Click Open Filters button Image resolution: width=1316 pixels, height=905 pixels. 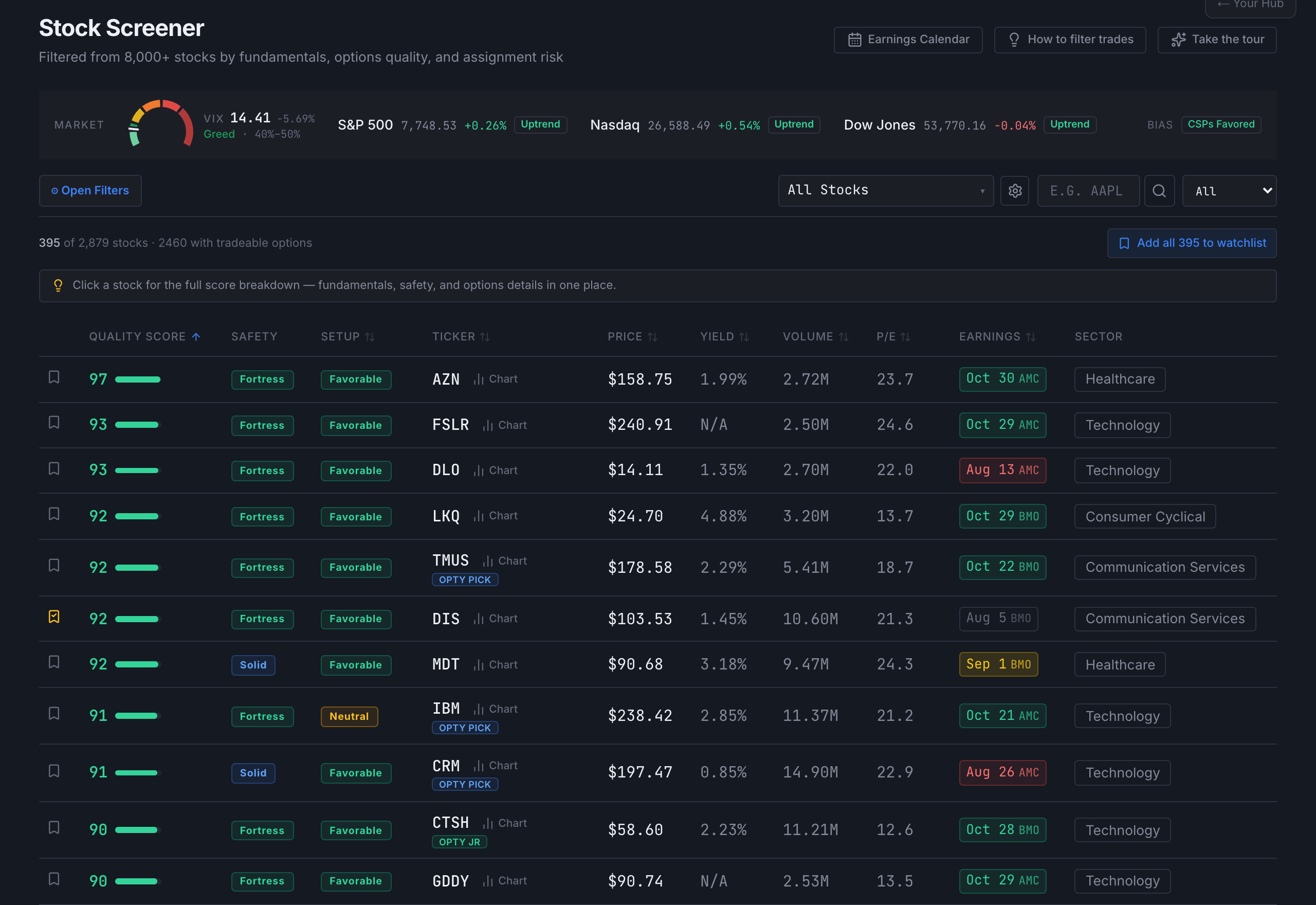(90, 191)
